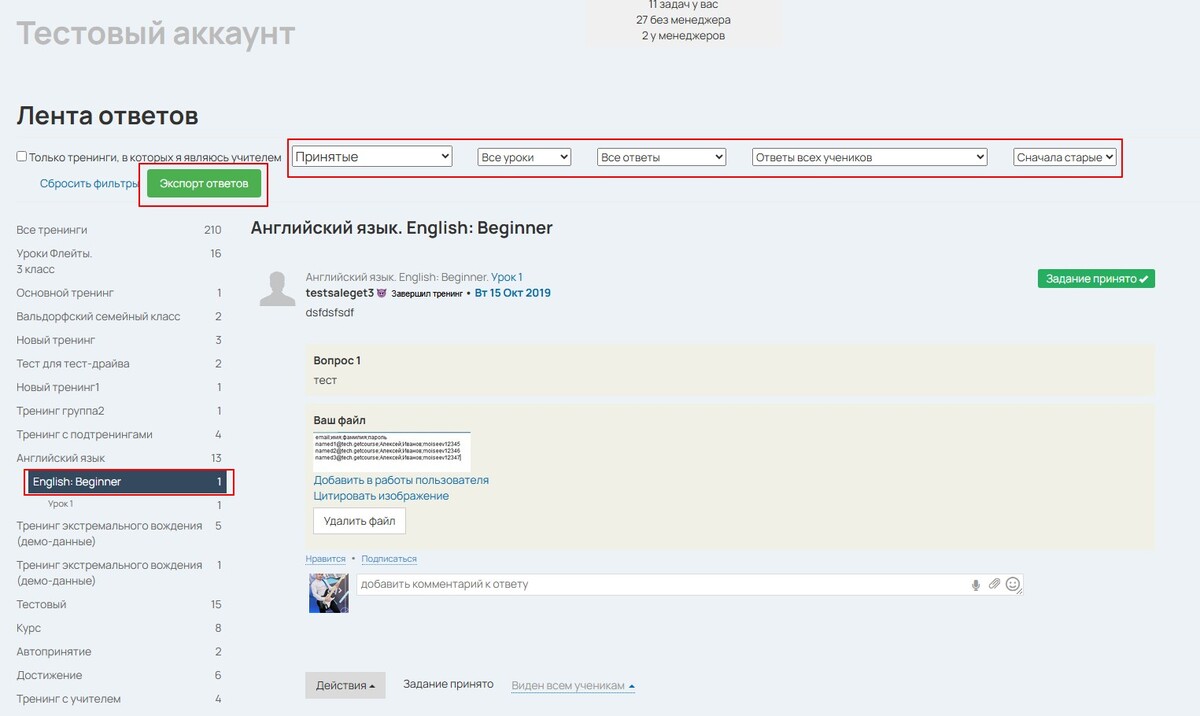Open the 'Сначала старые' sort dropdown
Image resolution: width=1200 pixels, height=716 pixels.
[x=1064, y=157]
